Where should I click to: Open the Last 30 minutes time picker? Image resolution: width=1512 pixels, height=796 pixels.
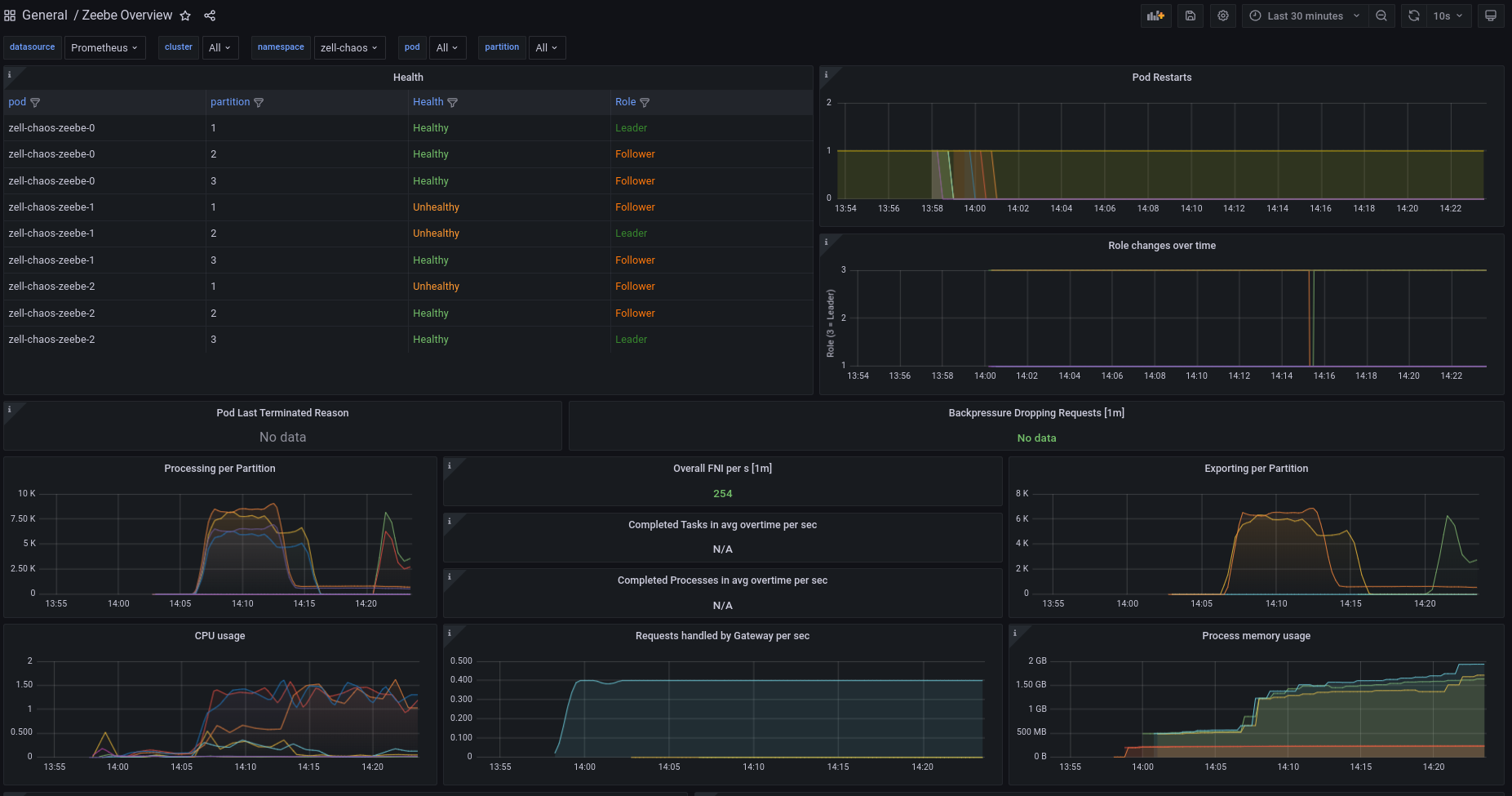[x=1305, y=16]
